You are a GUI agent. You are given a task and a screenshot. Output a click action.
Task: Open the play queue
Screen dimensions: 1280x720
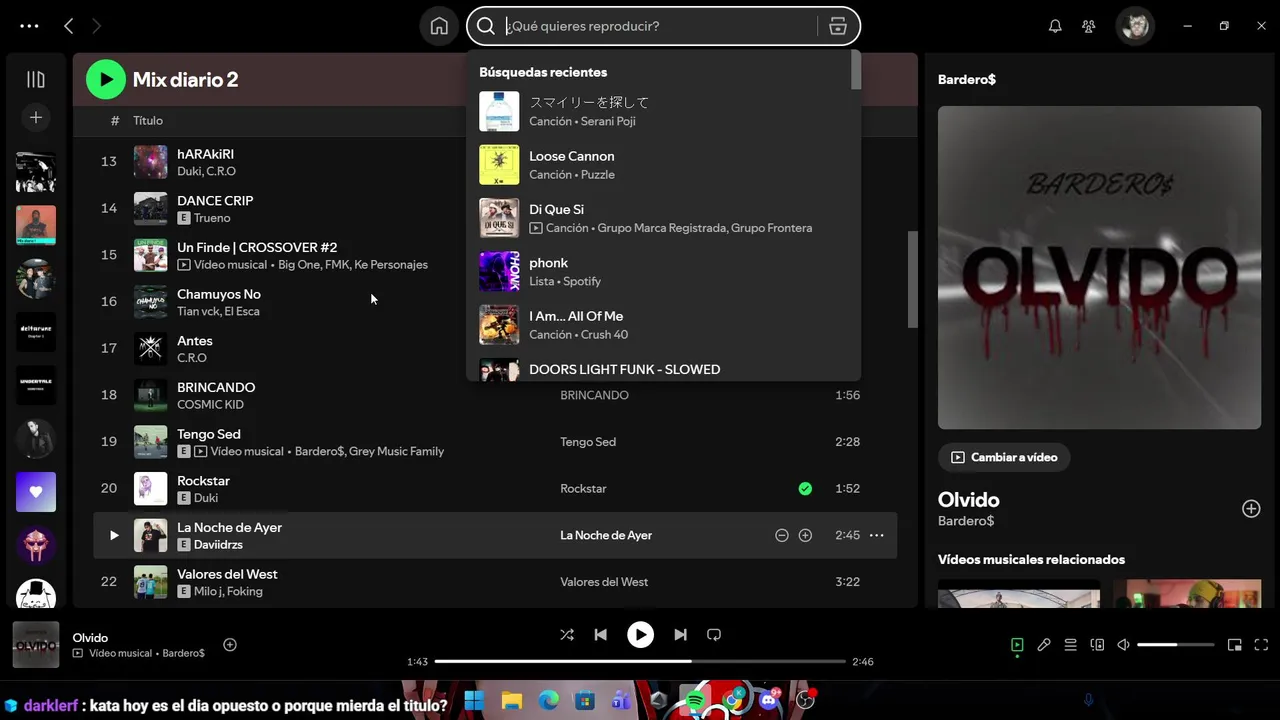pos(1070,645)
